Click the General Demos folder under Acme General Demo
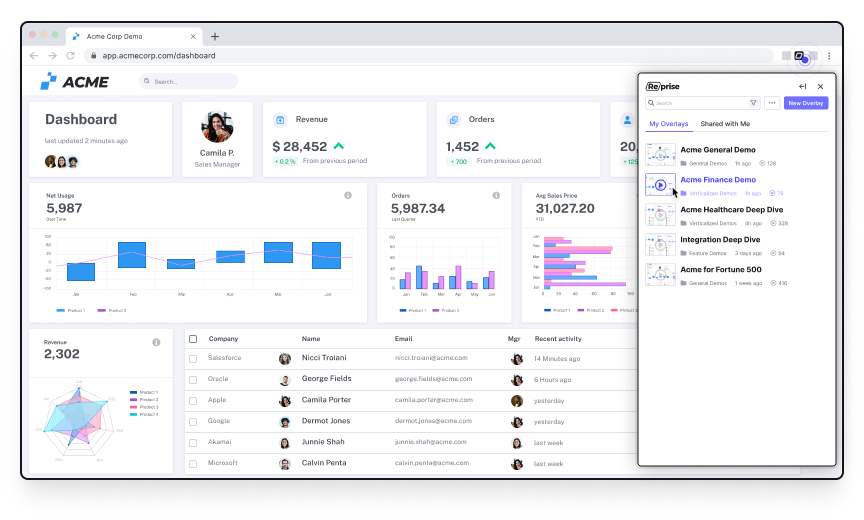This screenshot has height=520, width=864. click(x=704, y=163)
